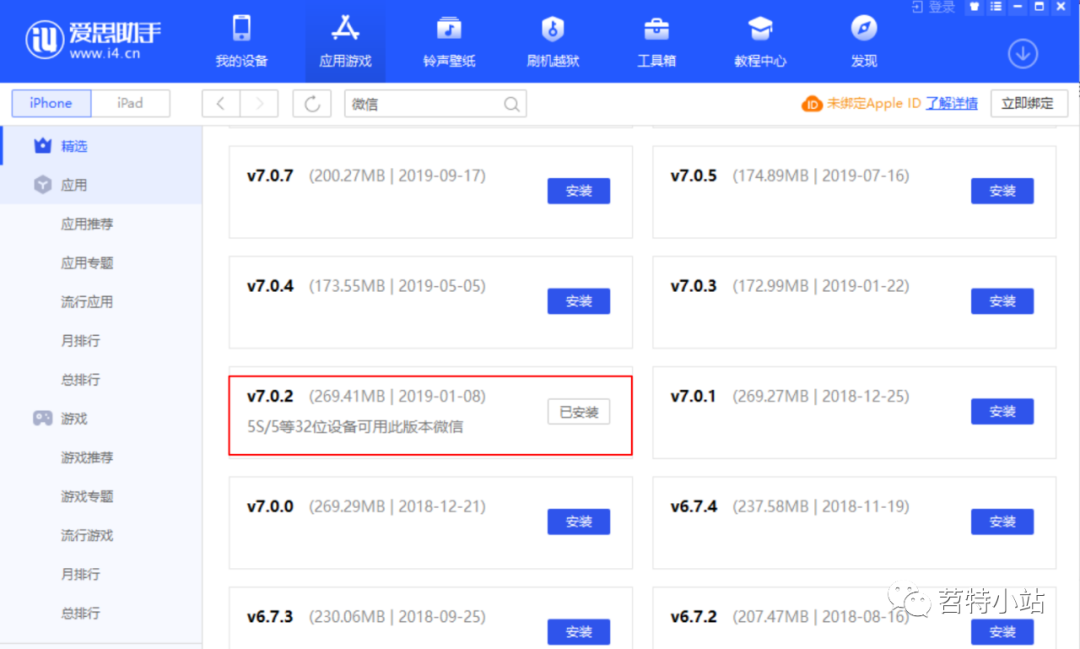This screenshot has width=1080, height=649.
Task: Click the 立即绑定 button
Action: tap(1028, 103)
